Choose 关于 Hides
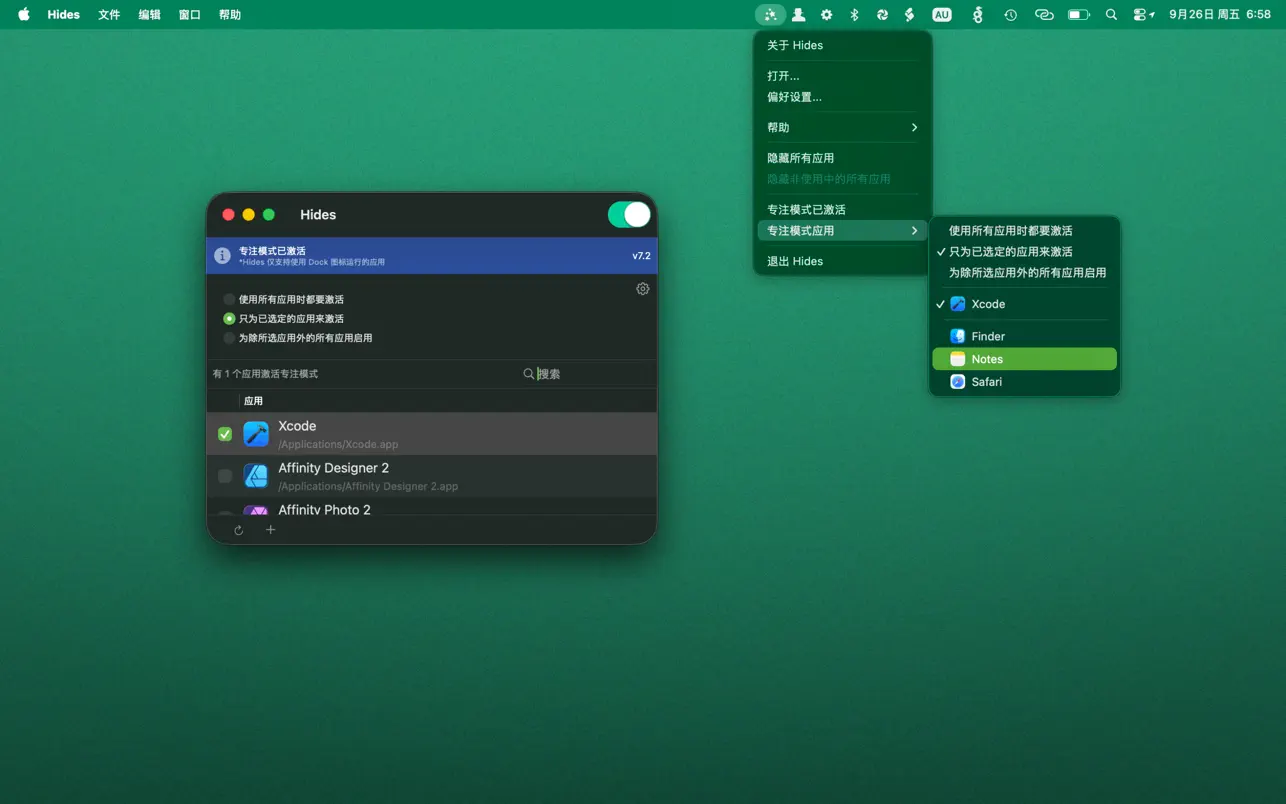The height and width of the screenshot is (804, 1286). (x=842, y=45)
